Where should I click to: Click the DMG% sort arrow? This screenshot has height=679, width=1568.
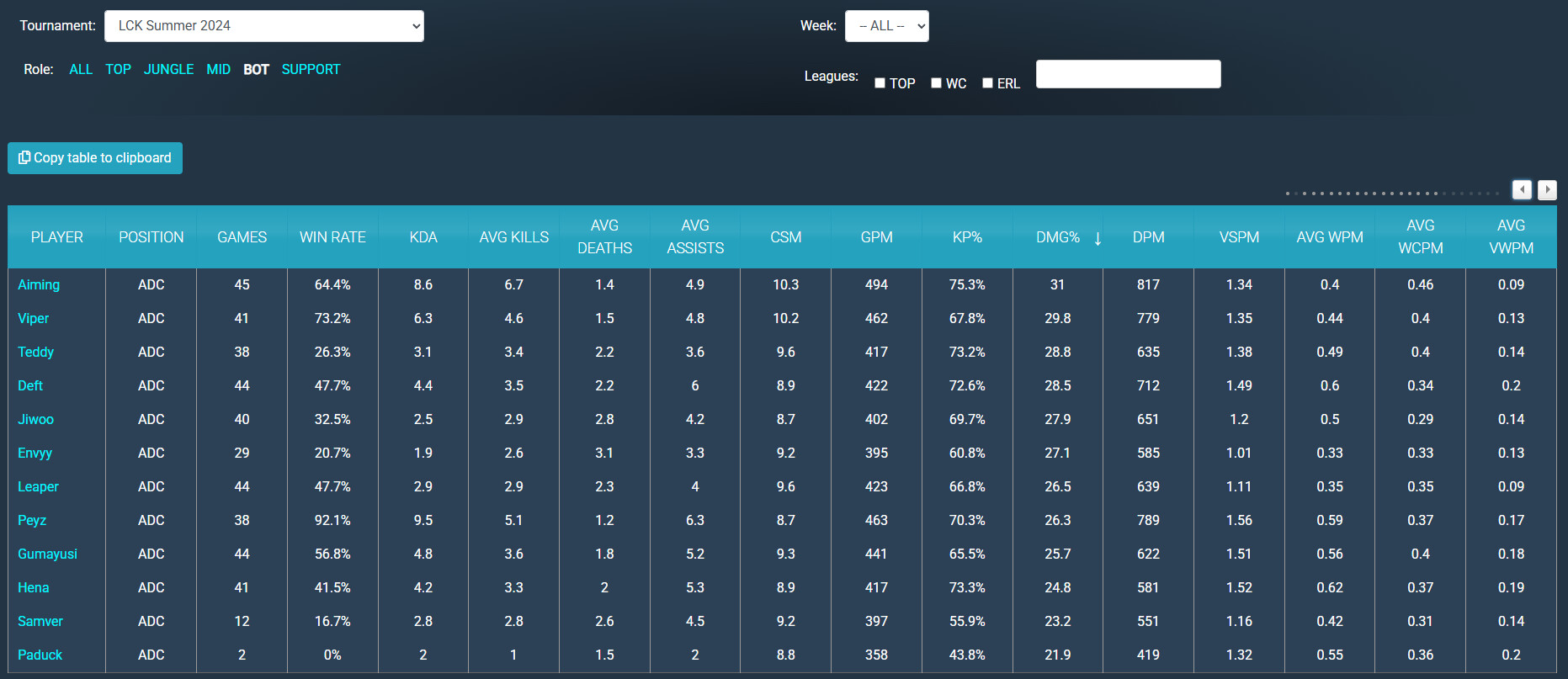tap(1098, 238)
